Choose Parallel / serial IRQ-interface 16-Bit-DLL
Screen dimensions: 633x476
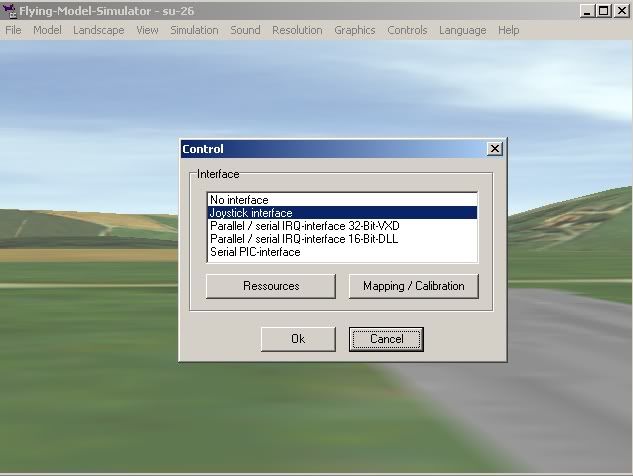point(342,239)
